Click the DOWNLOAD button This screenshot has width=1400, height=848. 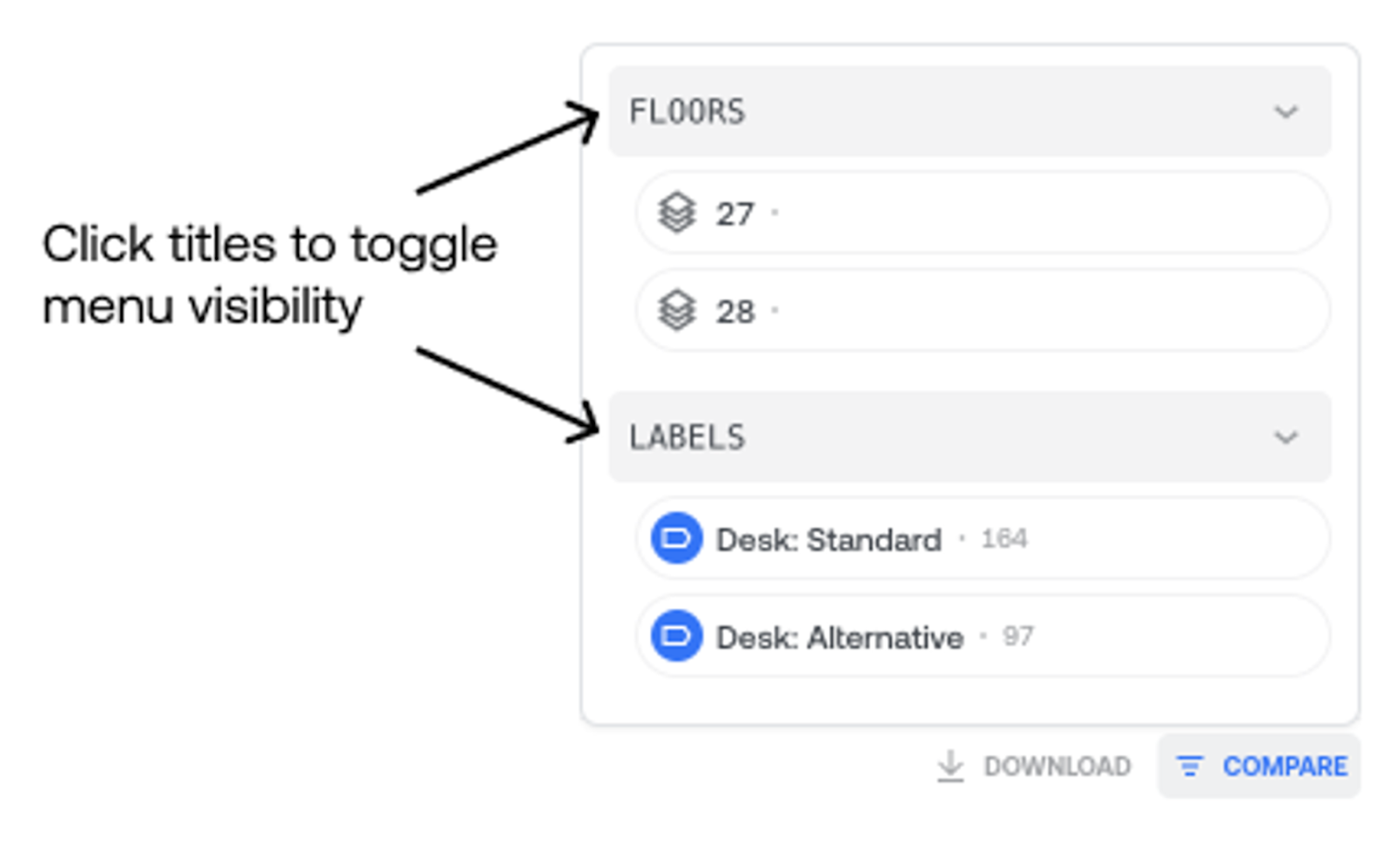(x=1033, y=767)
